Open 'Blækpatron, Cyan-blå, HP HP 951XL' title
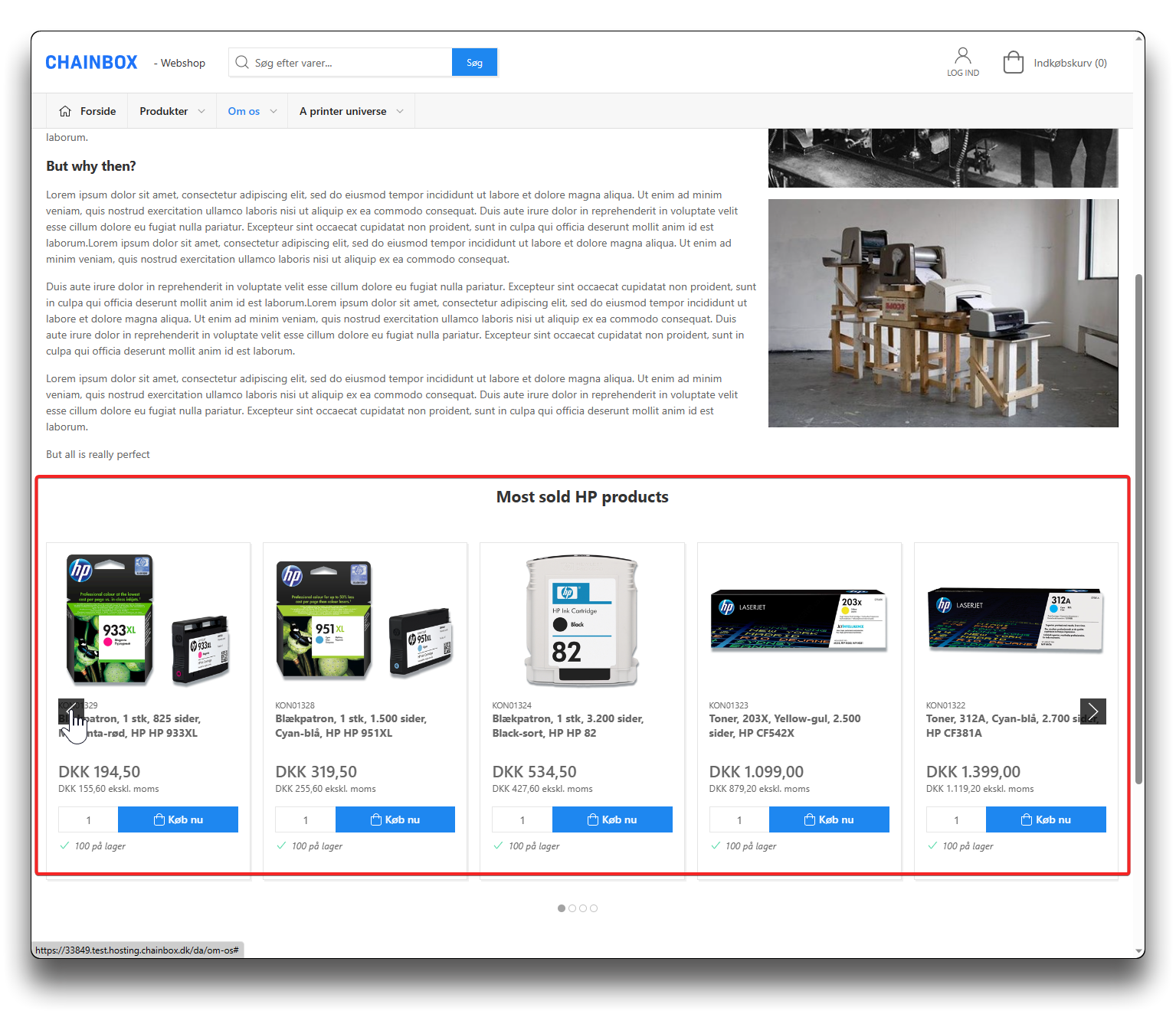 [x=351, y=726]
